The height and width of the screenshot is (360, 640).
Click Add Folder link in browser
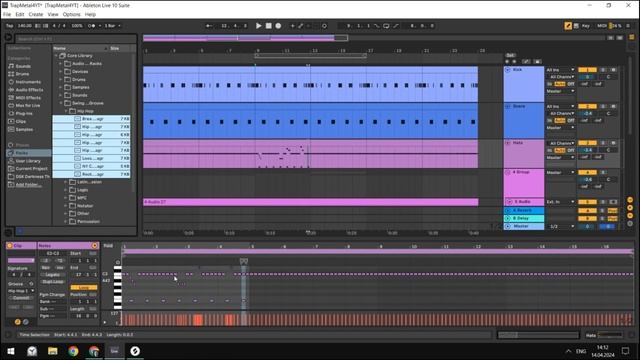tap(28, 184)
